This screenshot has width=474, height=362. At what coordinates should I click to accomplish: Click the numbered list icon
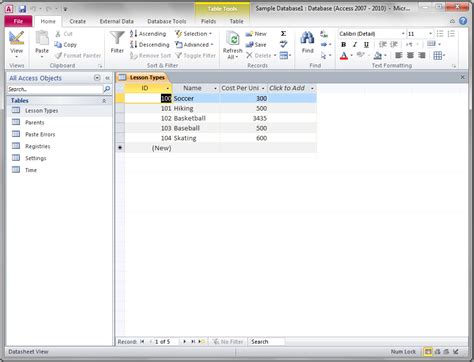coord(451,34)
